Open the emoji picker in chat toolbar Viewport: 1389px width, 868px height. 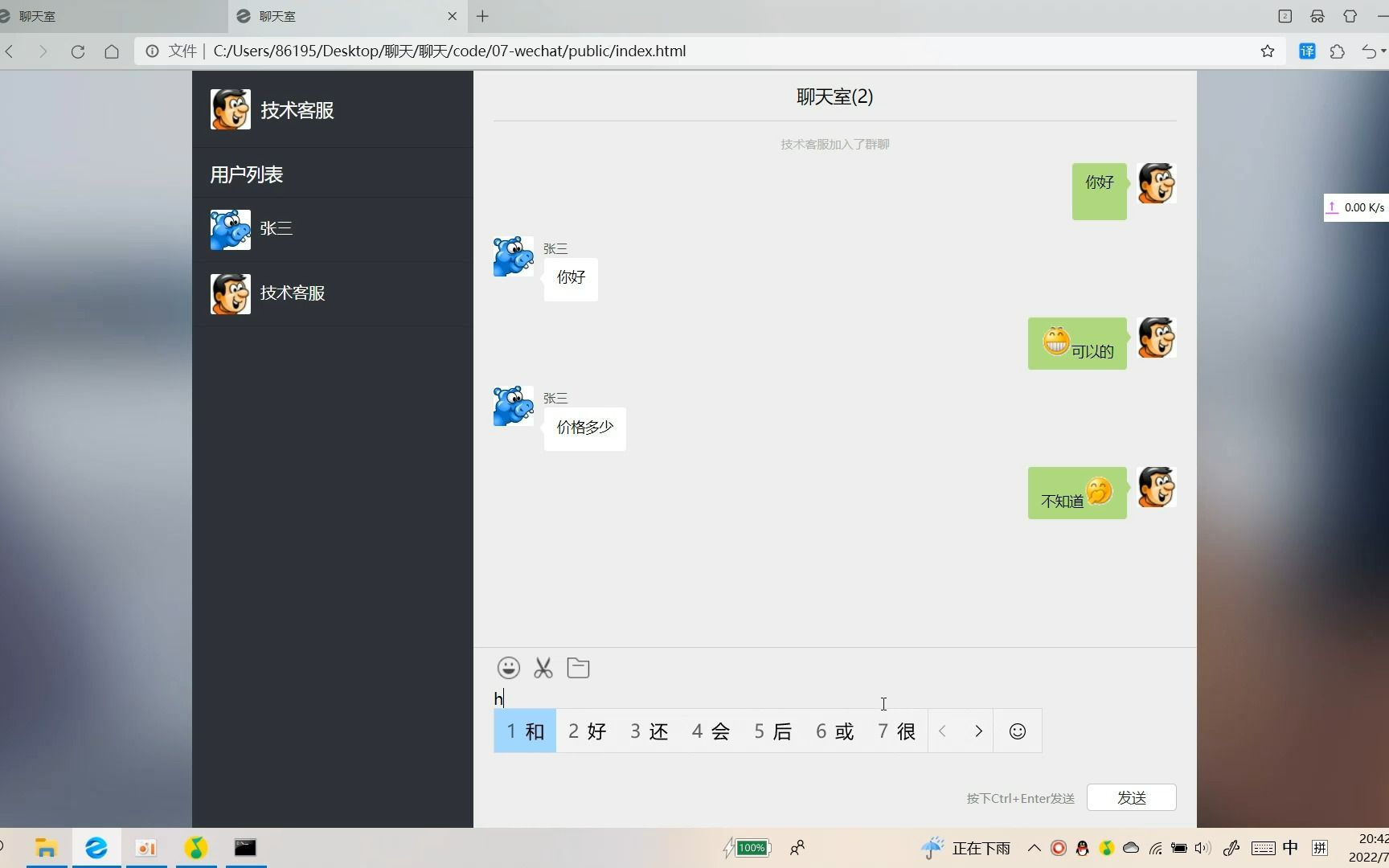[509, 668]
